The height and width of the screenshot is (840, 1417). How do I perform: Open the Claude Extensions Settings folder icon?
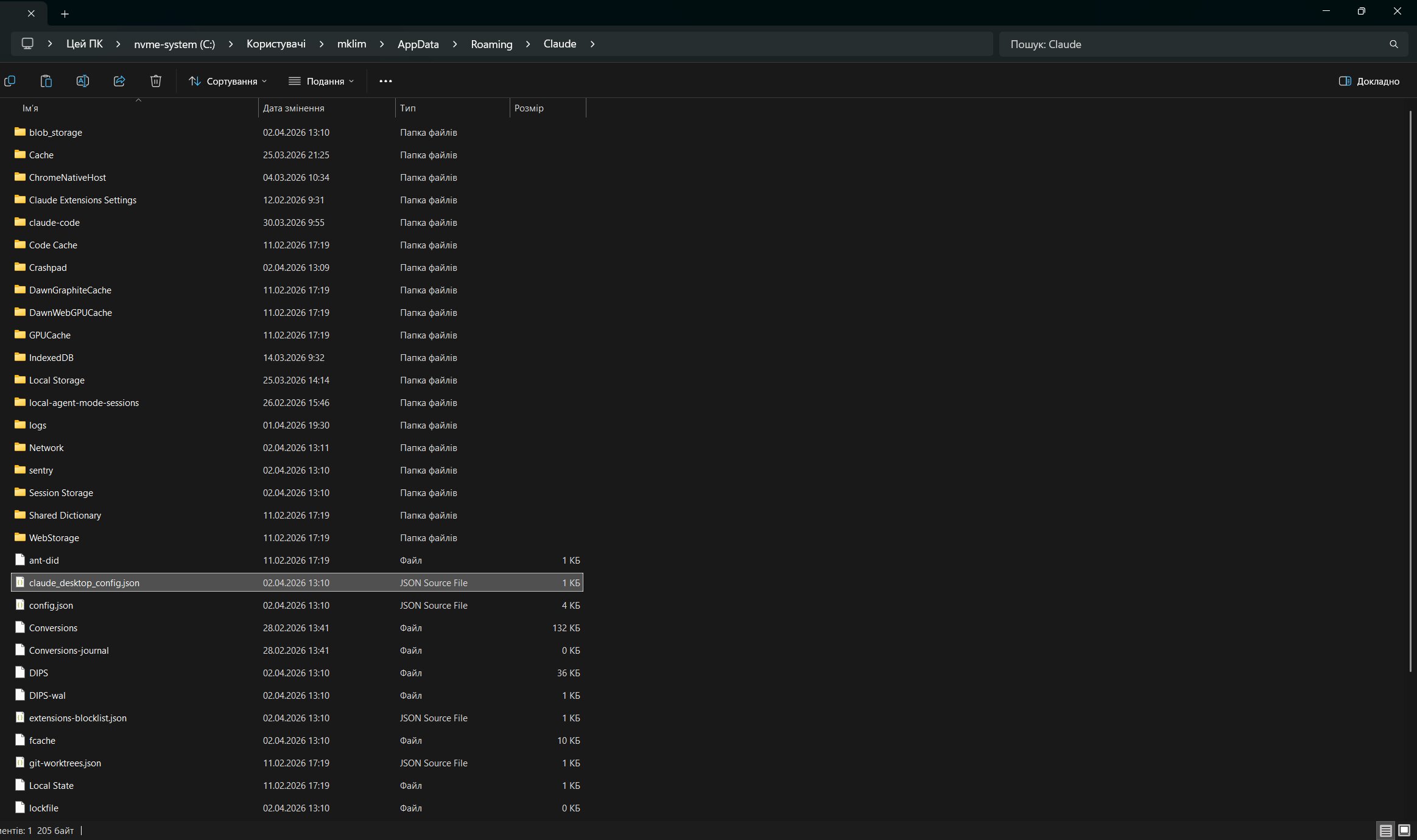[x=19, y=200]
